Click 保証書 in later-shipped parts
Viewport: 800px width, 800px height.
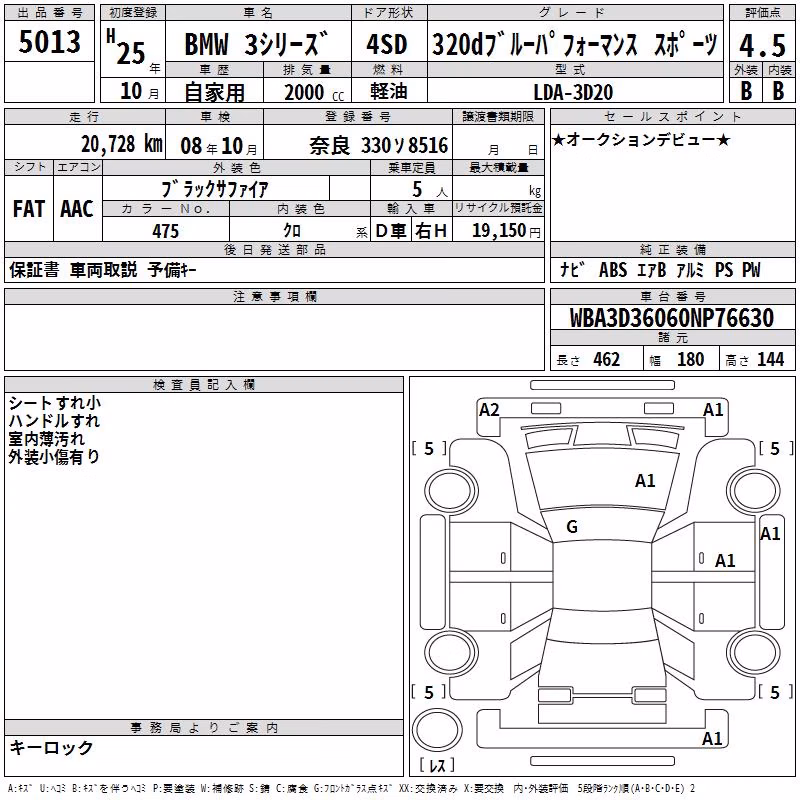(x=34, y=269)
